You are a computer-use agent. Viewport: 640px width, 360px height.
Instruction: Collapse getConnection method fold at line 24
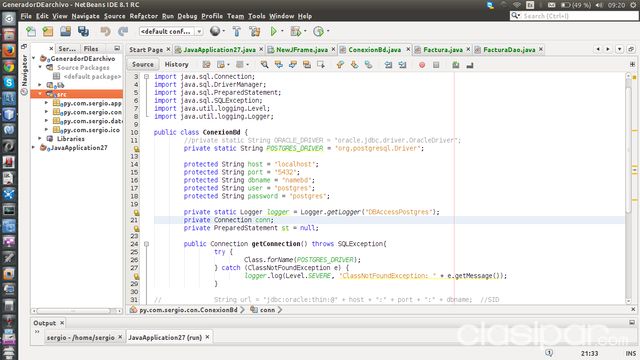(x=146, y=244)
